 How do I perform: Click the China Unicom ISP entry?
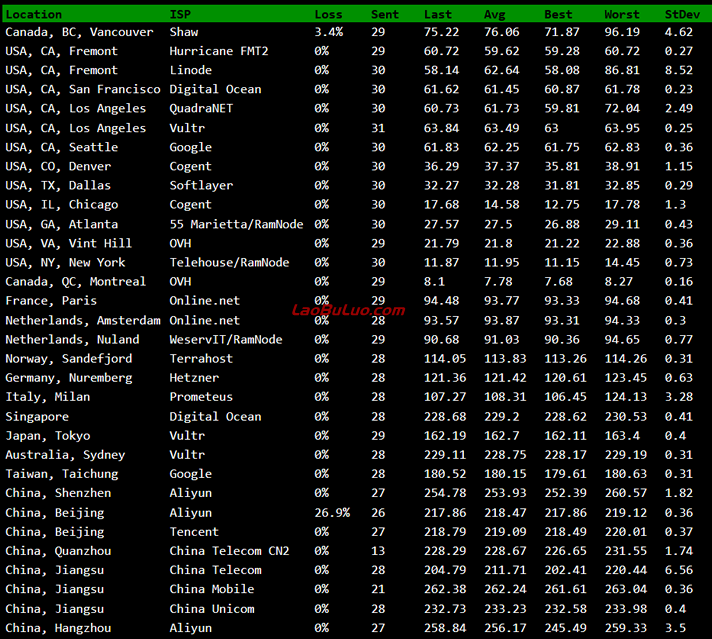click(212, 609)
